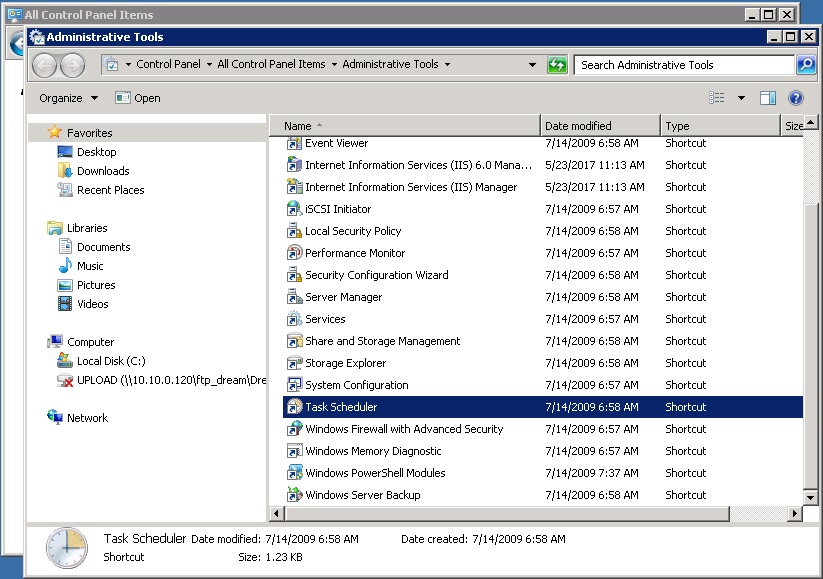The height and width of the screenshot is (579, 823).
Task: Sort by the Name column header
Action: pyautogui.click(x=405, y=126)
